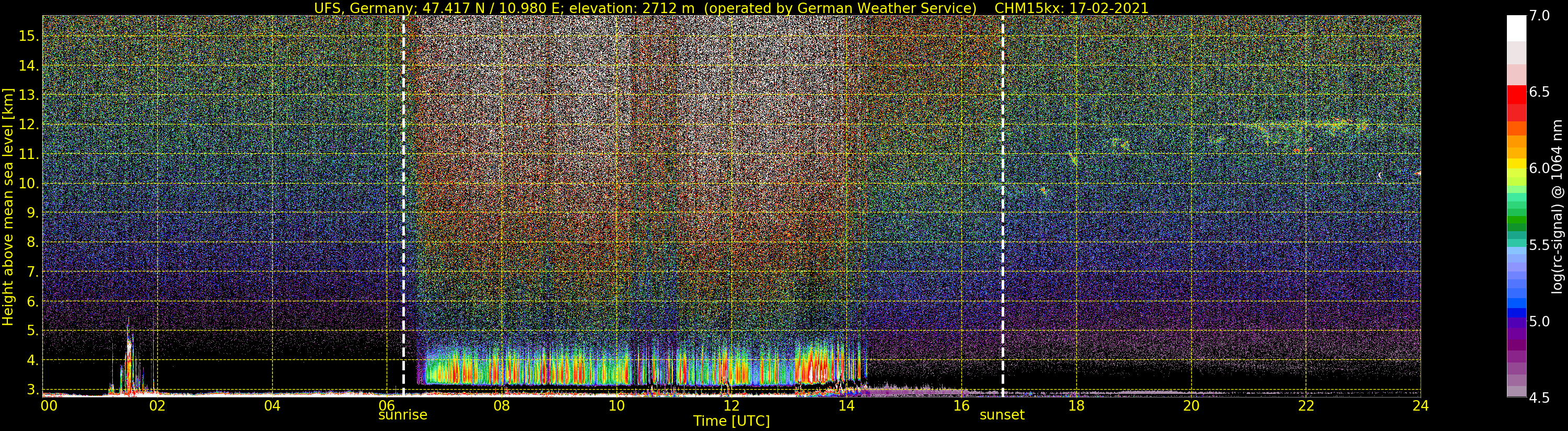Screen dimensions: 1568x431
Task: Click the "16" time axis tick label
Action: point(961,405)
